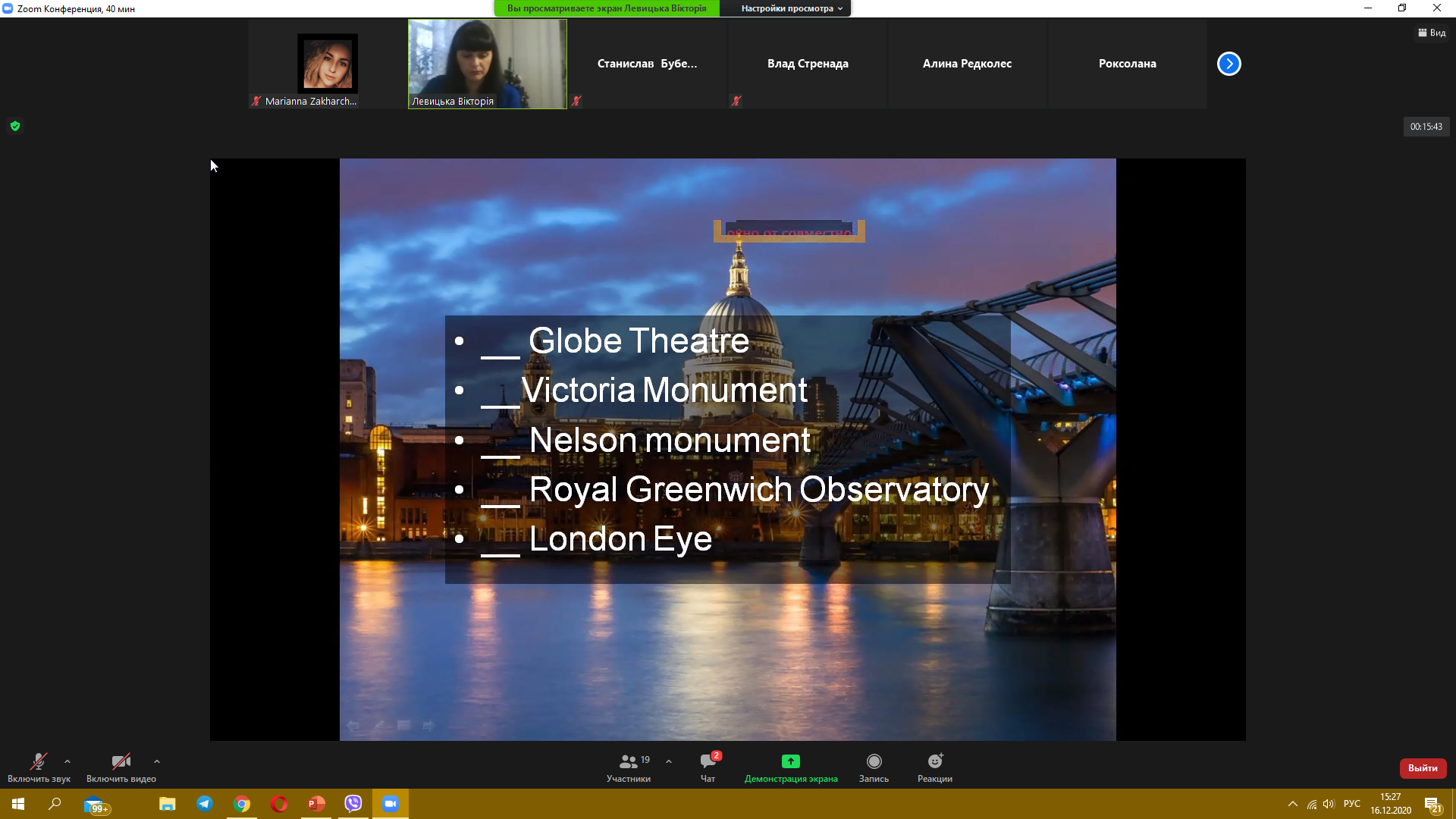Image resolution: width=1456 pixels, height=819 pixels.
Task: Open Telegram from the taskbar
Action: (205, 804)
